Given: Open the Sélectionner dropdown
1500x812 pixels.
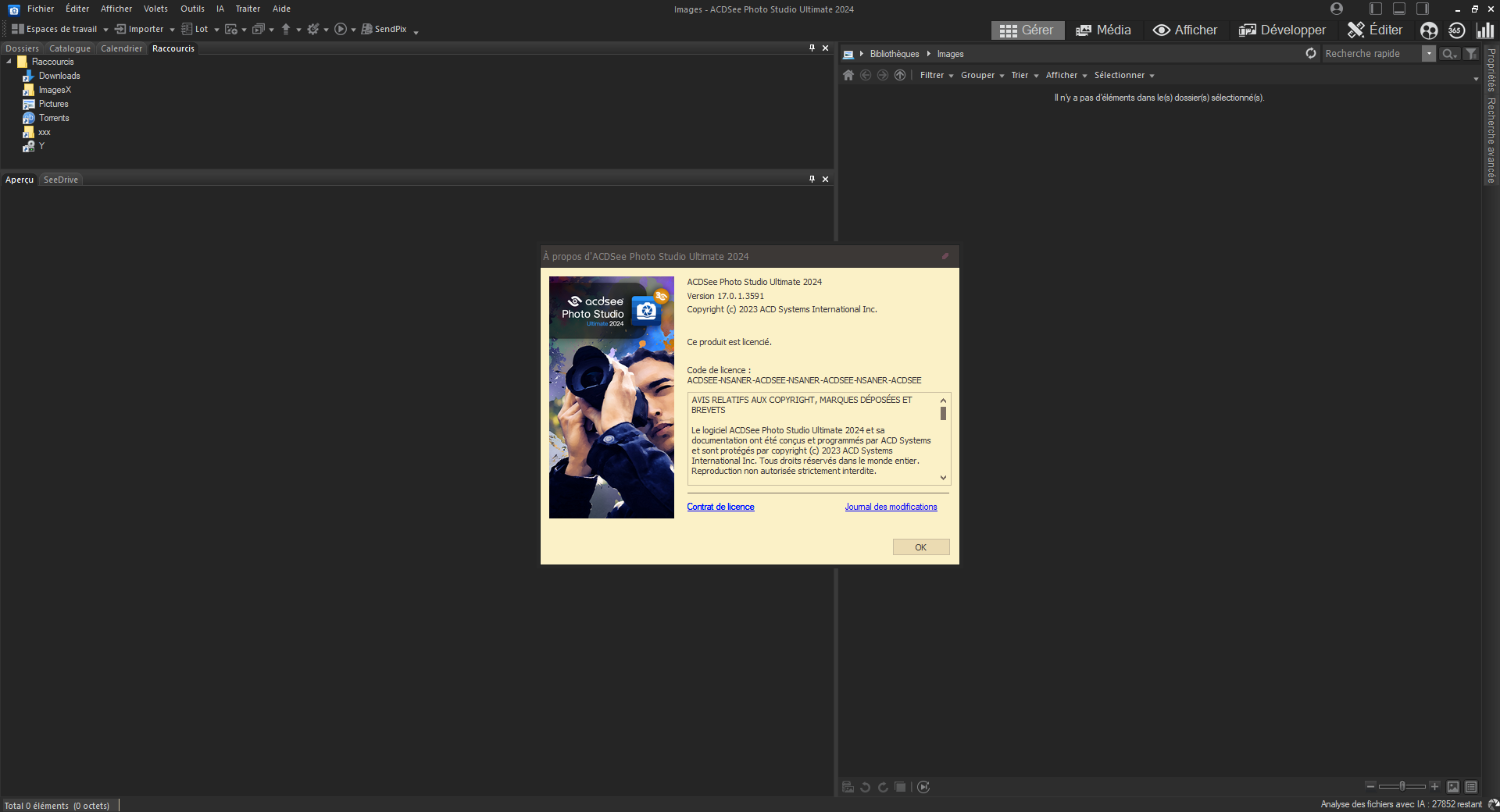Looking at the screenshot, I should pos(1124,75).
